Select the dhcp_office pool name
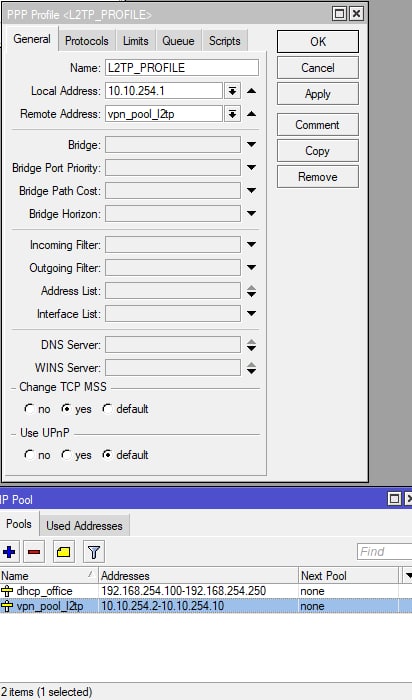The image size is (412, 700). [x=44, y=591]
